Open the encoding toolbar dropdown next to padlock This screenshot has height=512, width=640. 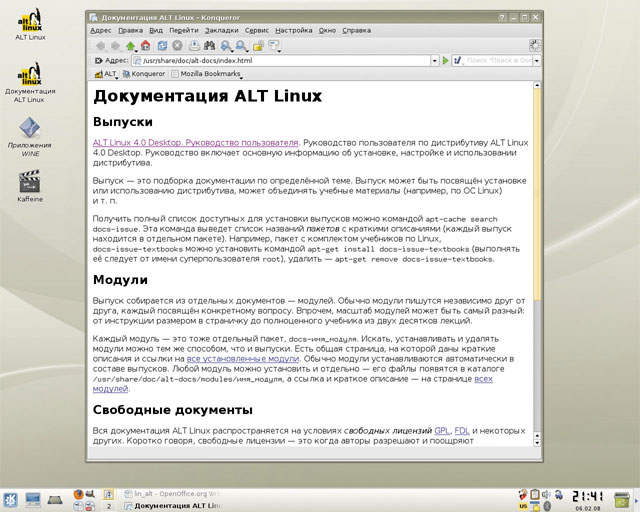coord(274,46)
